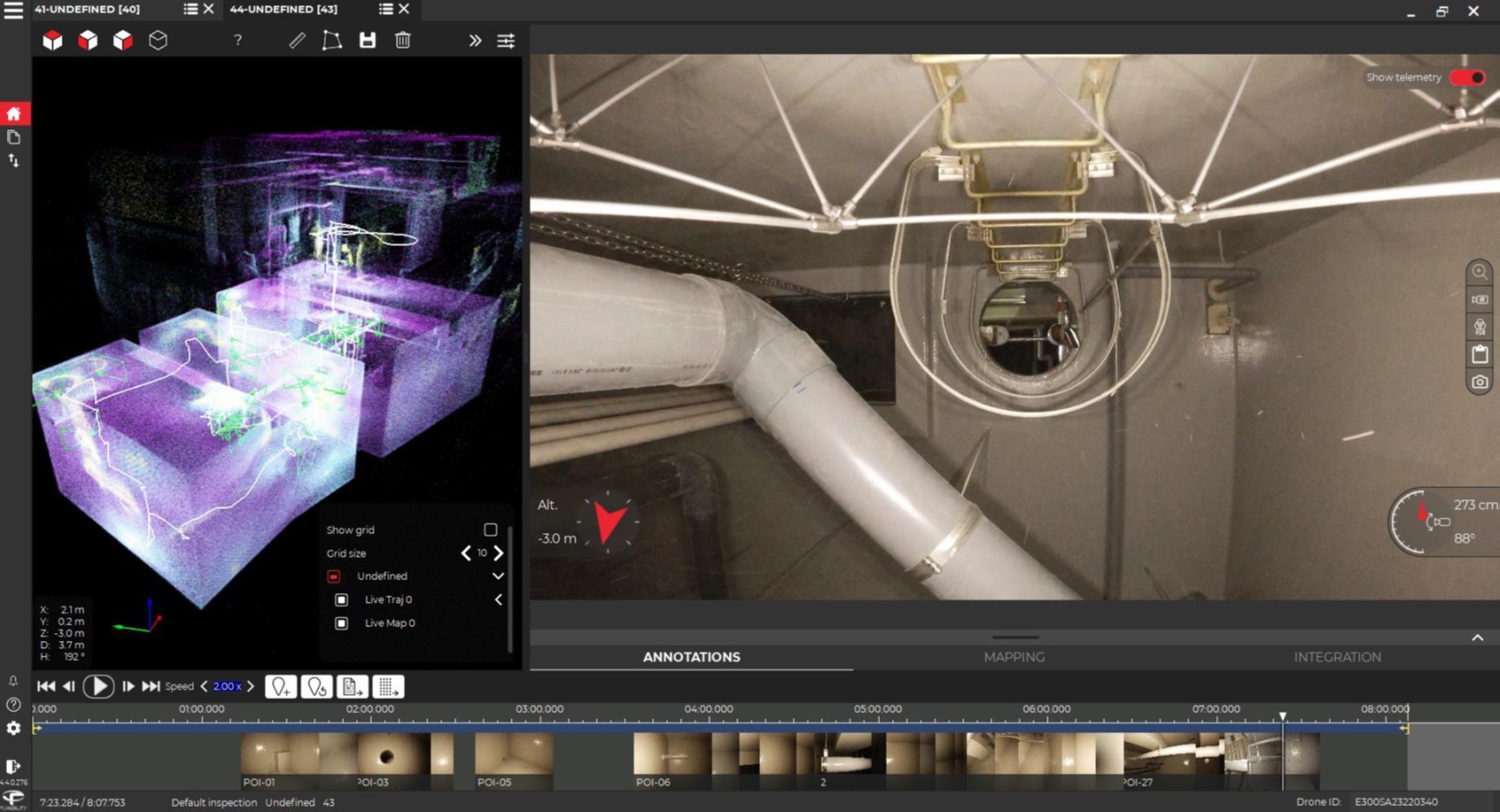Open the INTEGRATION tab
The image size is (1500, 812).
tap(1338, 657)
